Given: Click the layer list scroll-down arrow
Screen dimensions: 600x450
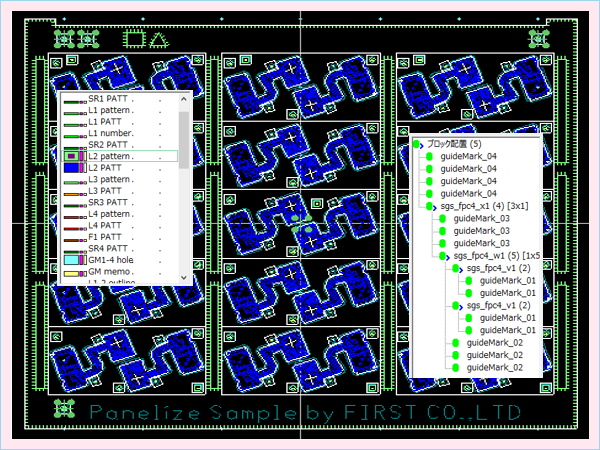Looking at the screenshot, I should coord(183,277).
